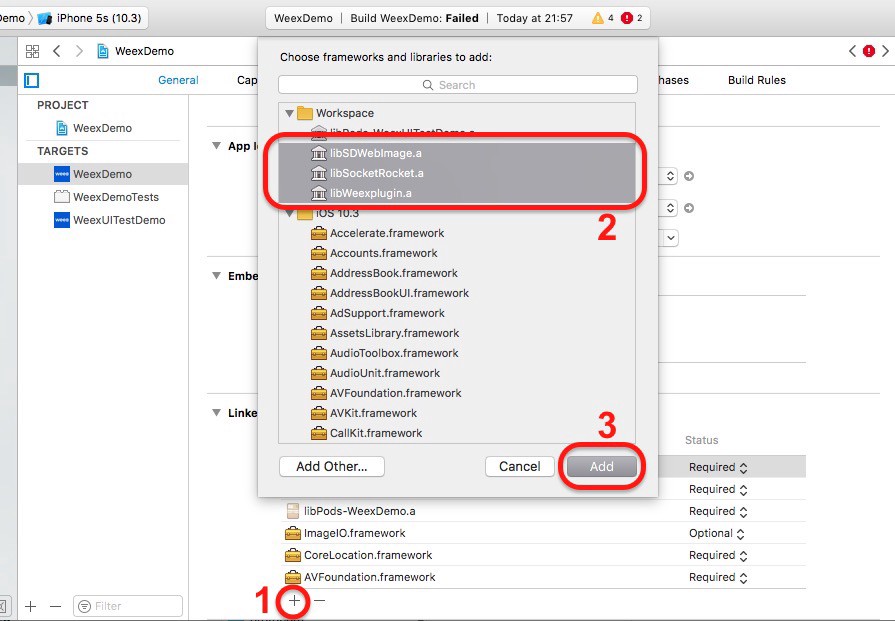Screen dimensions: 895x621
Task: Go back with the left chevron
Action: point(57,51)
